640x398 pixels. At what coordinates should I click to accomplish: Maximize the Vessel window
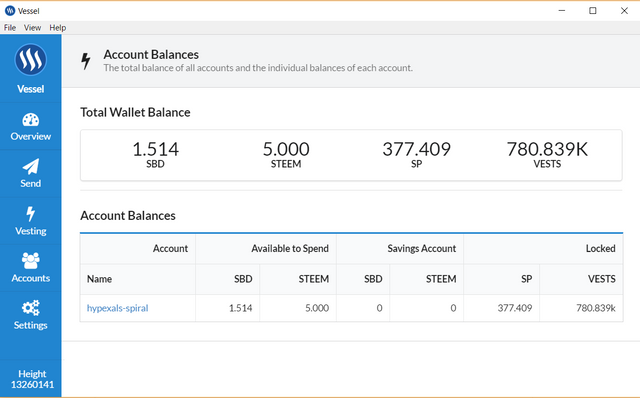click(593, 11)
